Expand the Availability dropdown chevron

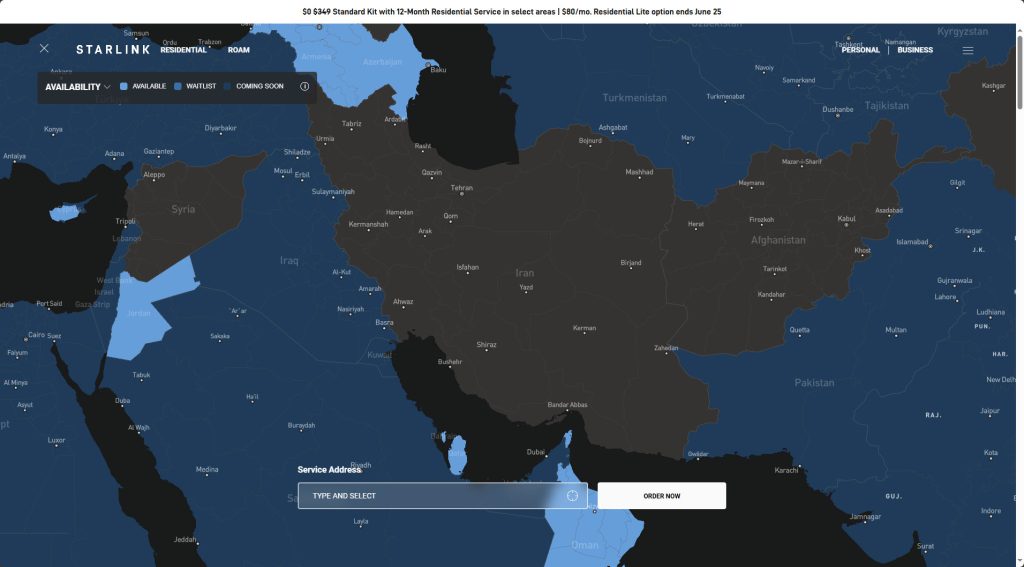[107, 87]
